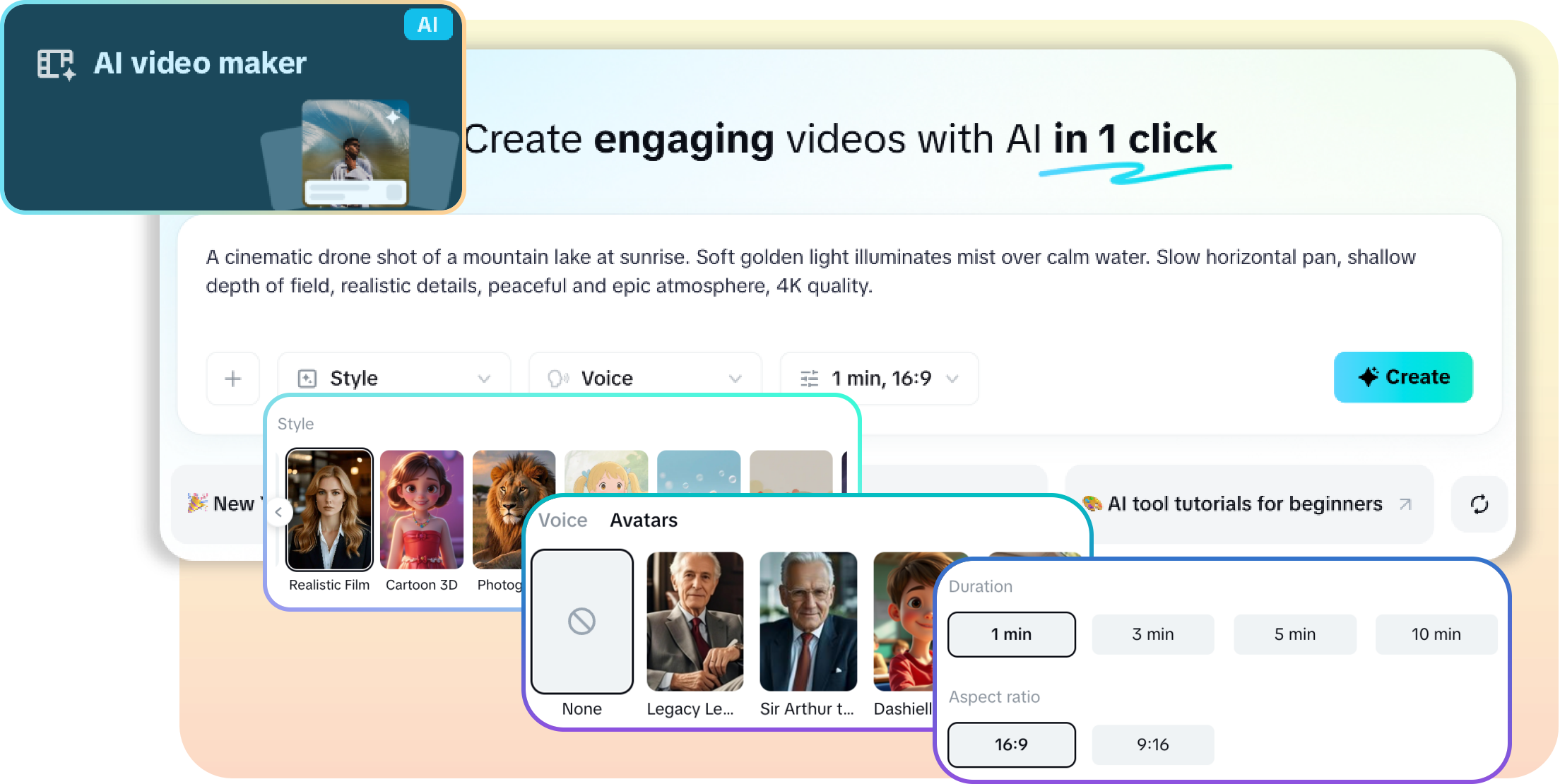Click the sliders icon beside 1 min, 16:9
Viewport: 1560px width, 784px height.
coord(809,379)
